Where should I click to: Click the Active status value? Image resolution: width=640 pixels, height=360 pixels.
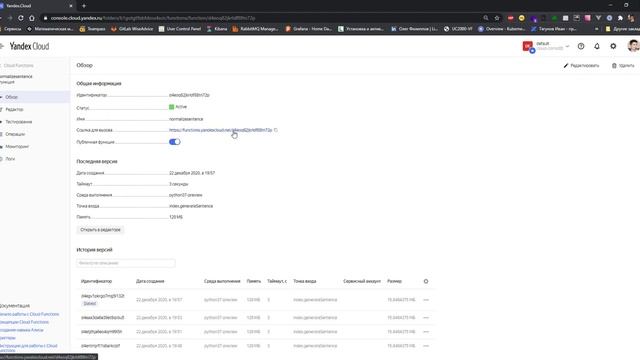[x=178, y=107]
